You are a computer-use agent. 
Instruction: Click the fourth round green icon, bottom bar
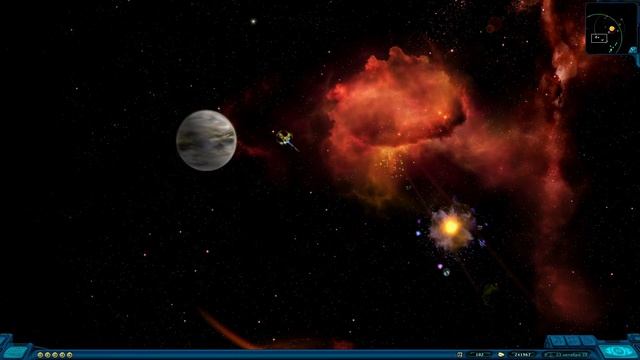(62, 355)
